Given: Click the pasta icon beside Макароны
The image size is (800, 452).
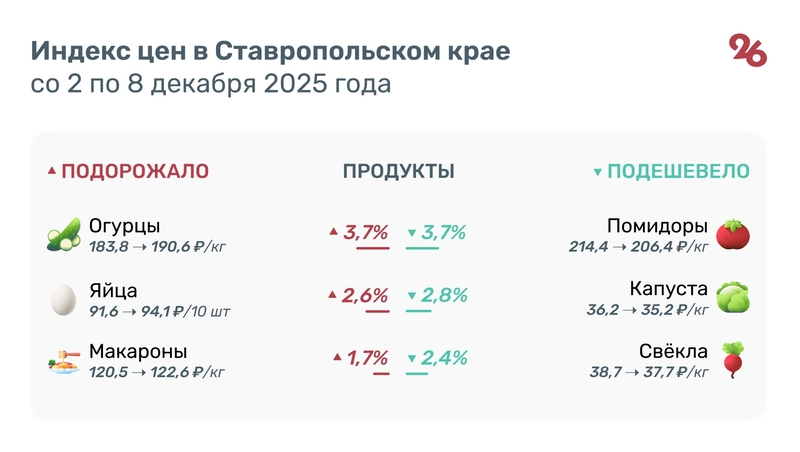Looking at the screenshot, I should pyautogui.click(x=63, y=361).
